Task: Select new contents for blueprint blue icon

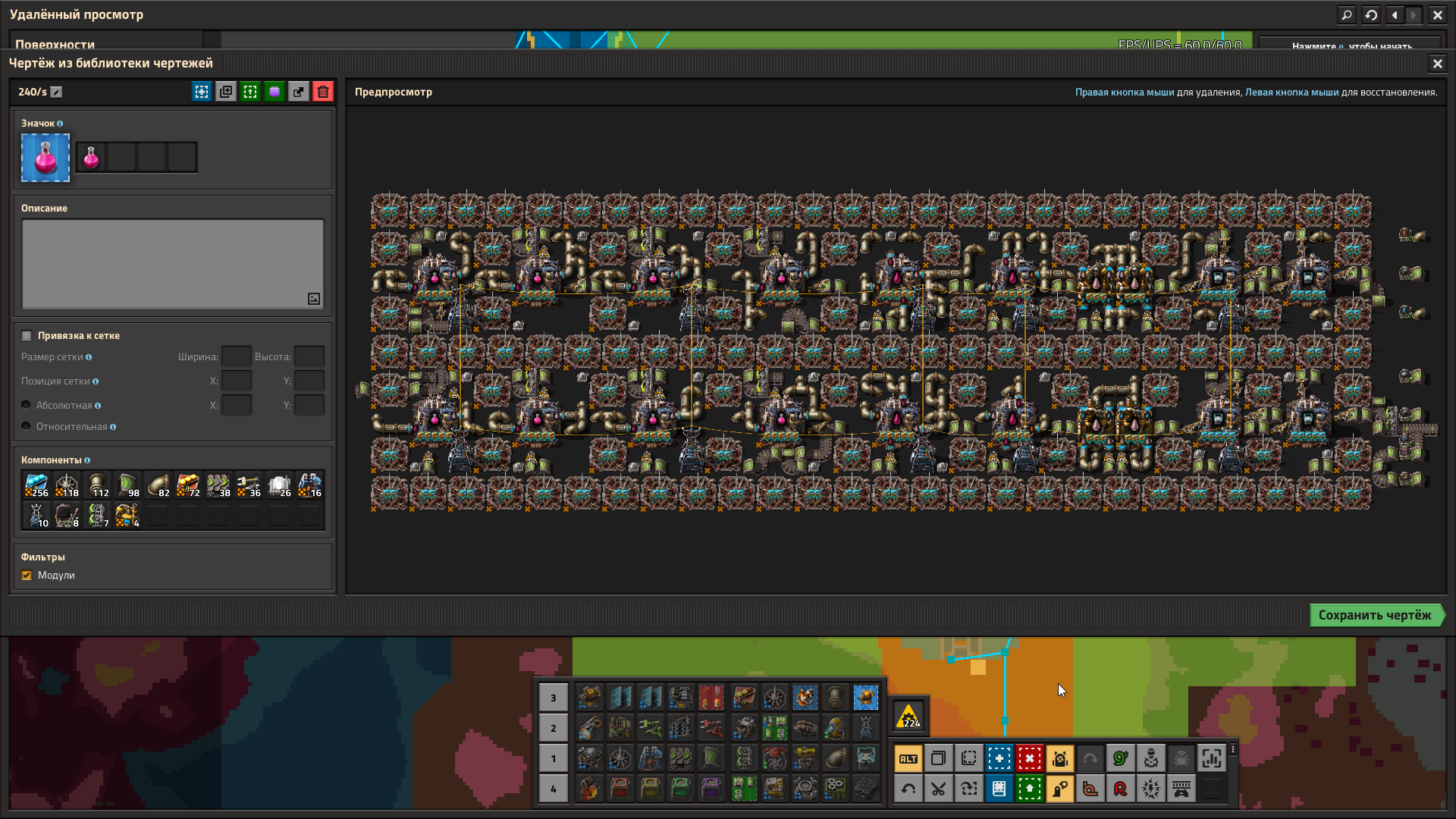Action: (x=202, y=92)
